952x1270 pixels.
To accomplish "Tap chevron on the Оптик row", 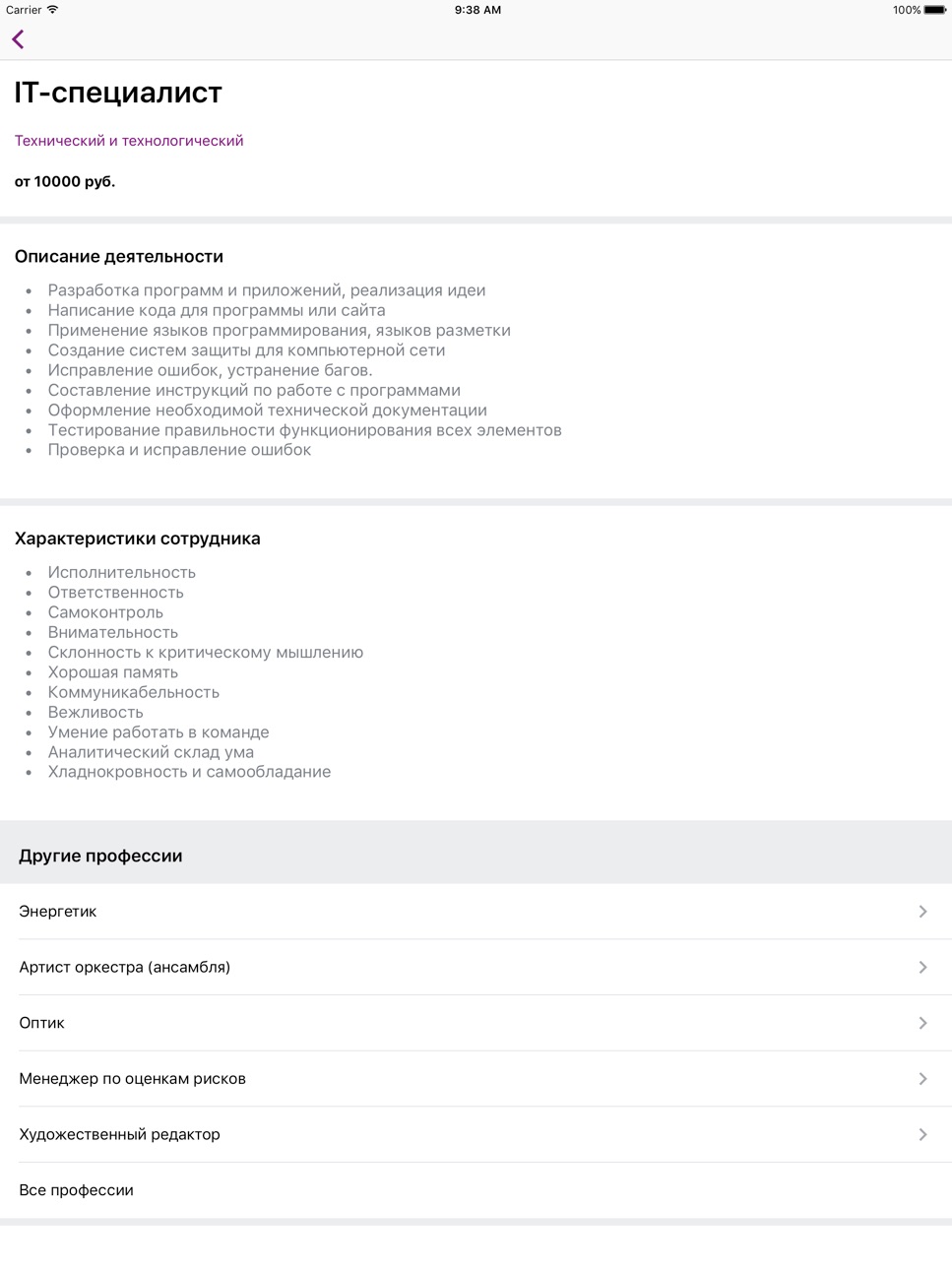I will tap(922, 1023).
